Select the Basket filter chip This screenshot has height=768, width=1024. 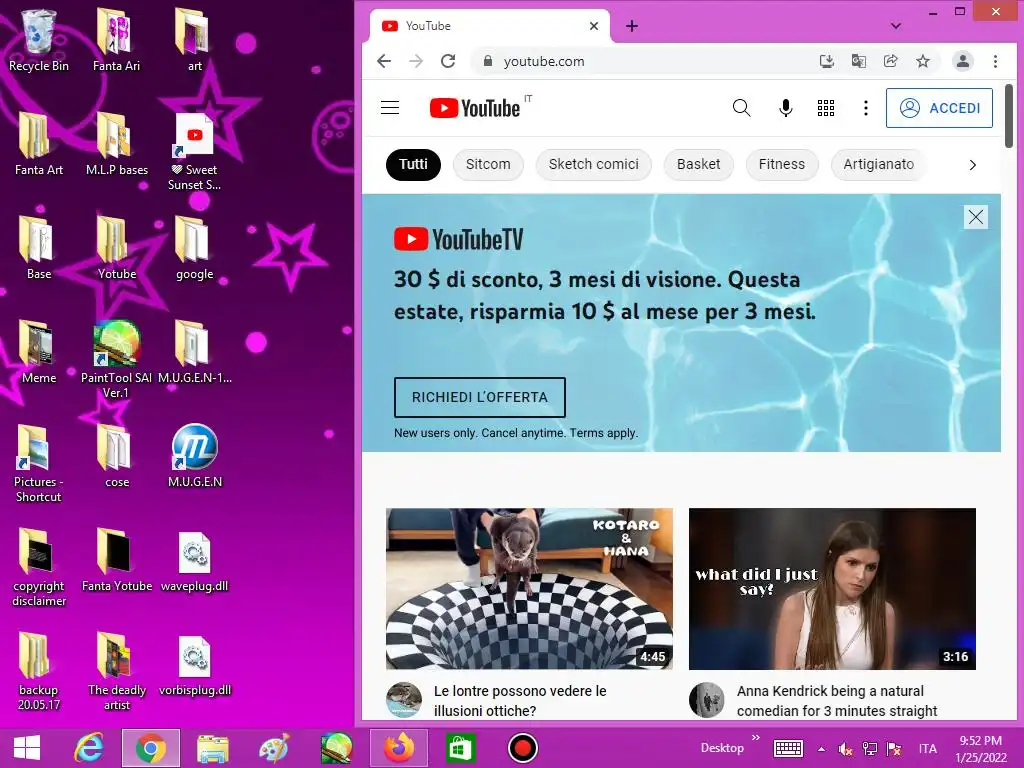pos(698,165)
